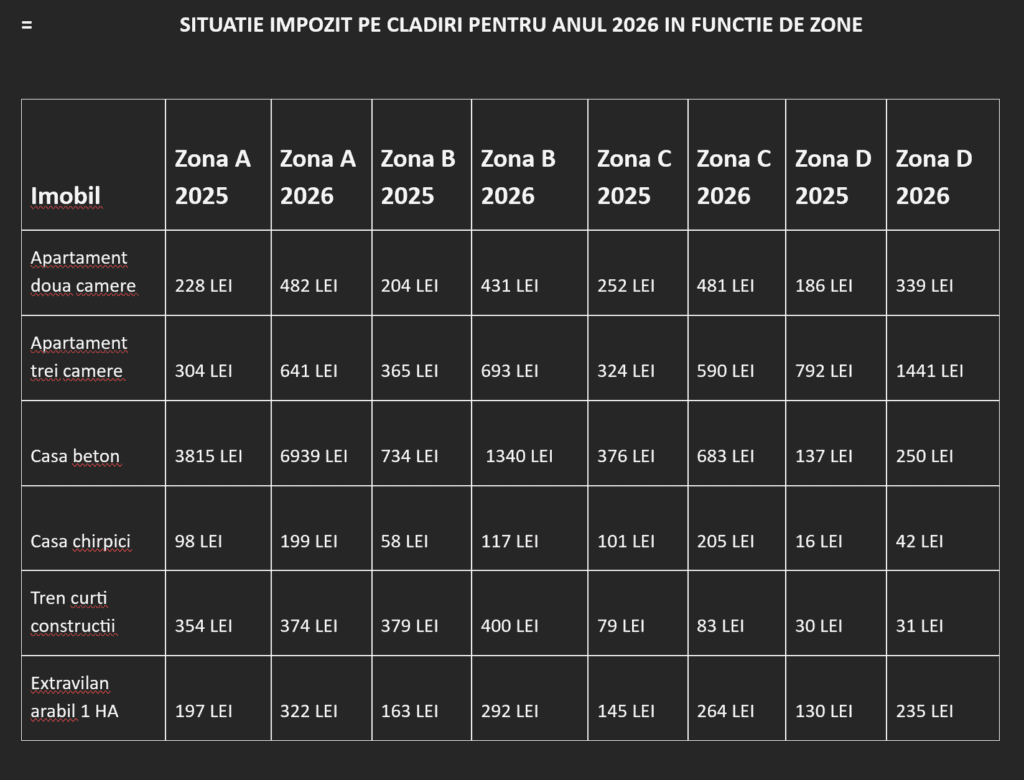This screenshot has width=1024, height=780.
Task: Click the 400 LEI cell
Action: click(x=510, y=626)
